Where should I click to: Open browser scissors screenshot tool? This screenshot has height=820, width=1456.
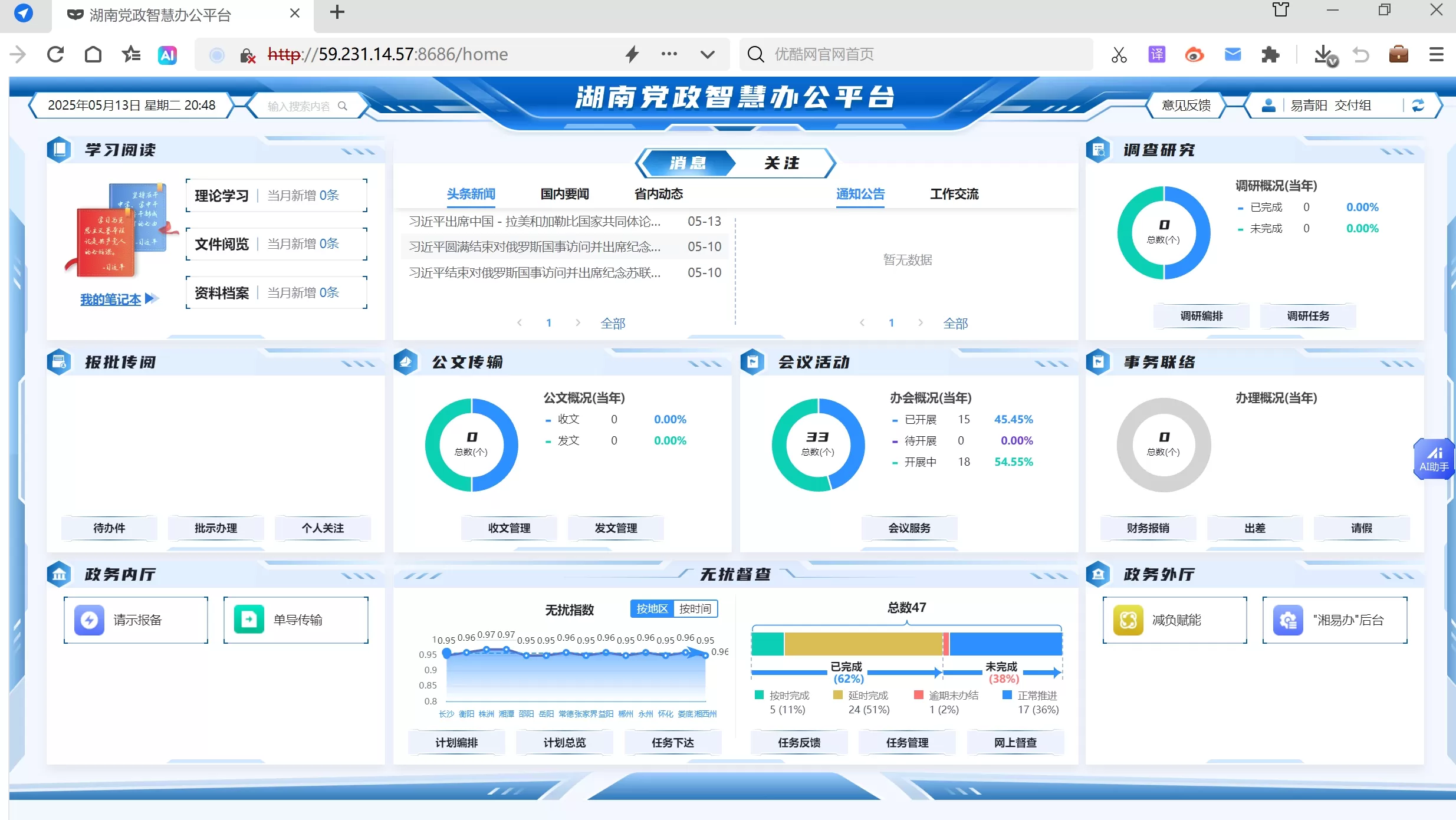(1119, 55)
